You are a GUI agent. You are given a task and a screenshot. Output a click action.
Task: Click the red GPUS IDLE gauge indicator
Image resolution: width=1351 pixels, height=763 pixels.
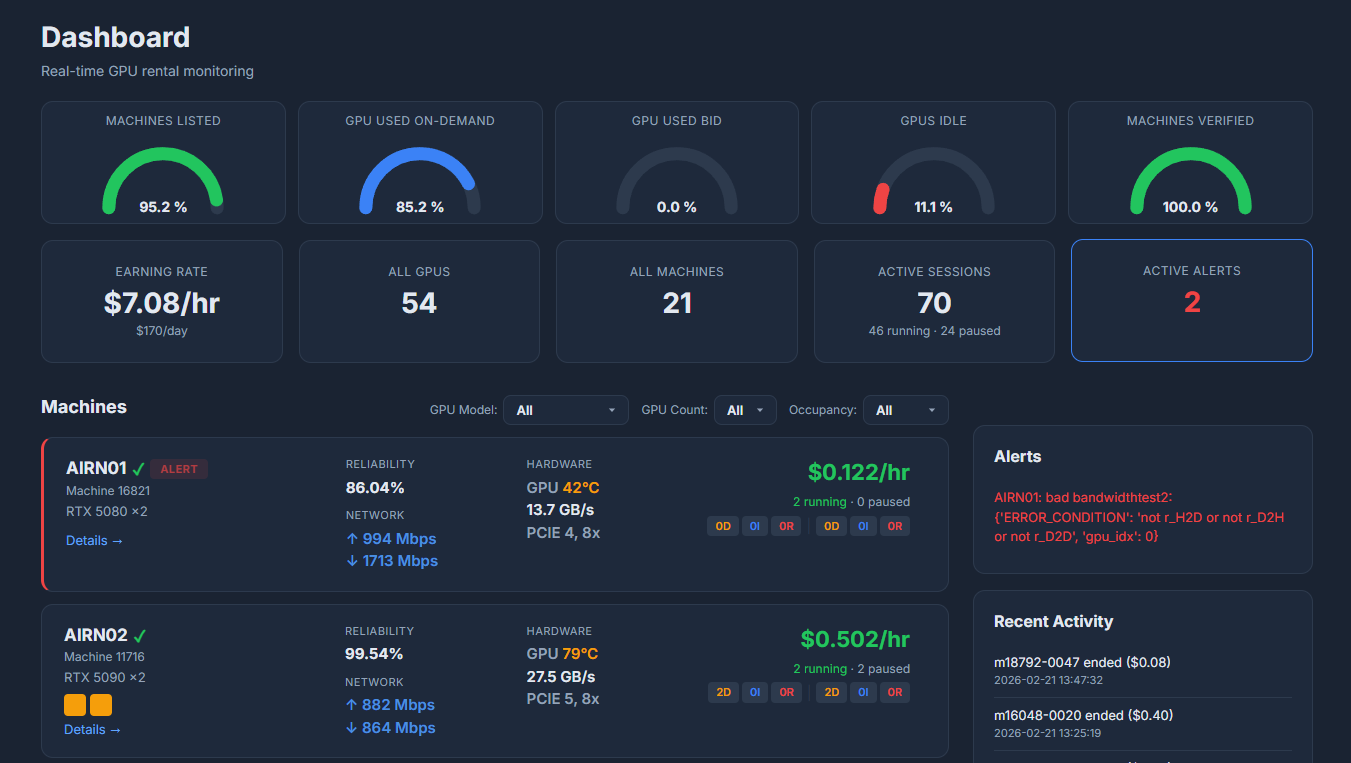pos(881,197)
